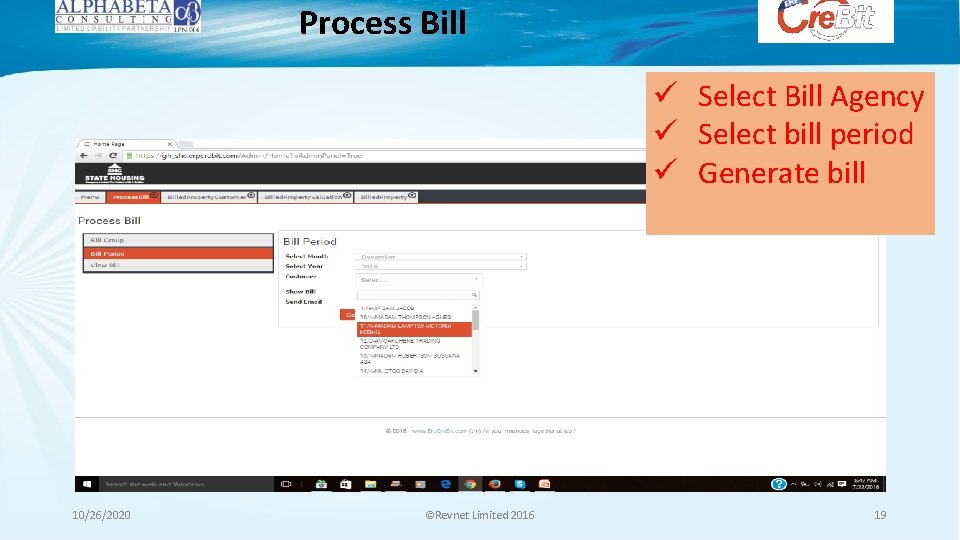Viewport: 960px width, 540px height.
Task: Open Microsoft Edge from the taskbar
Action: pos(445,484)
